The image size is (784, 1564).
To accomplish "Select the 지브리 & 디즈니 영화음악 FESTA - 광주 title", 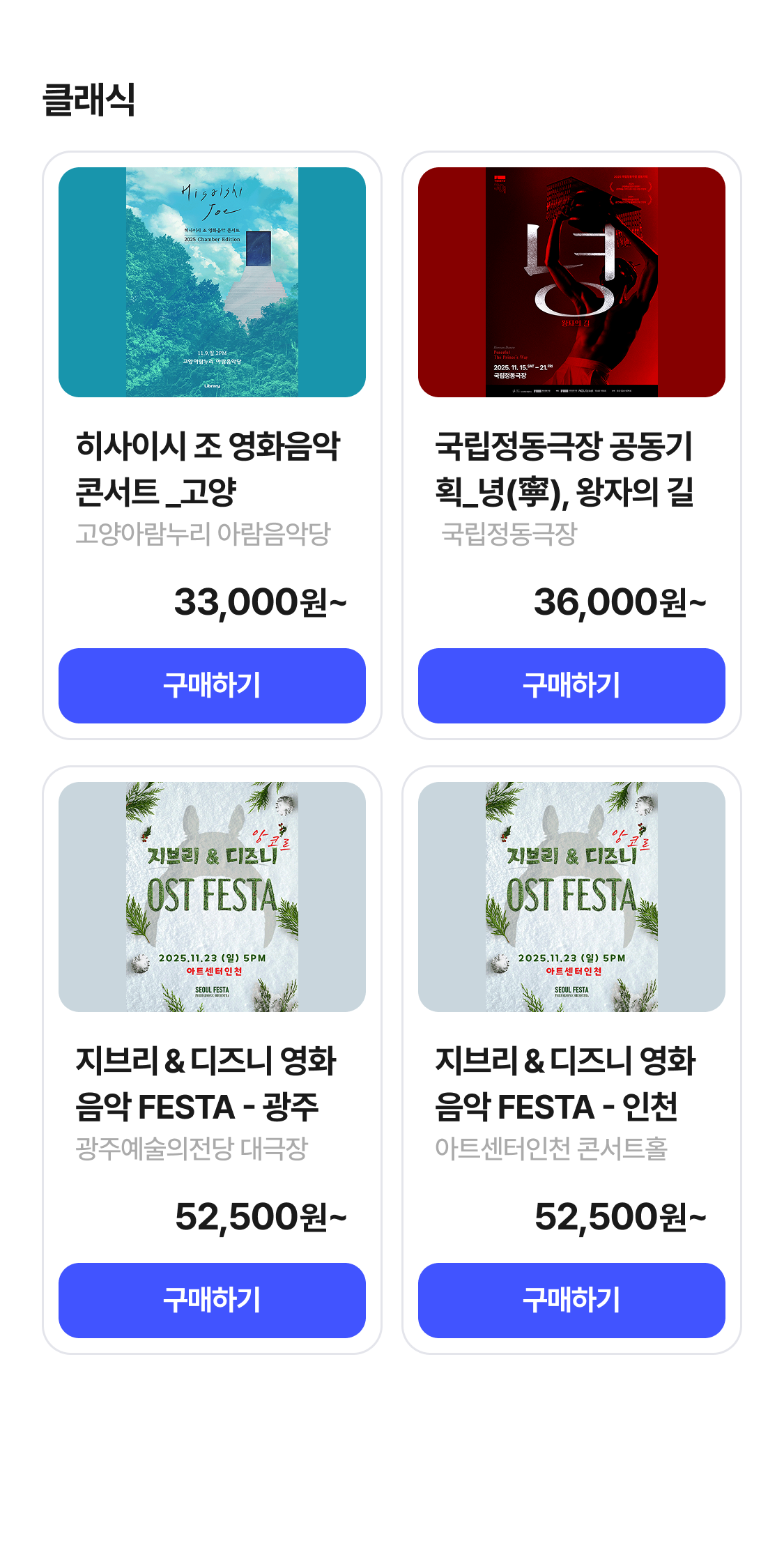I will (x=206, y=1083).
